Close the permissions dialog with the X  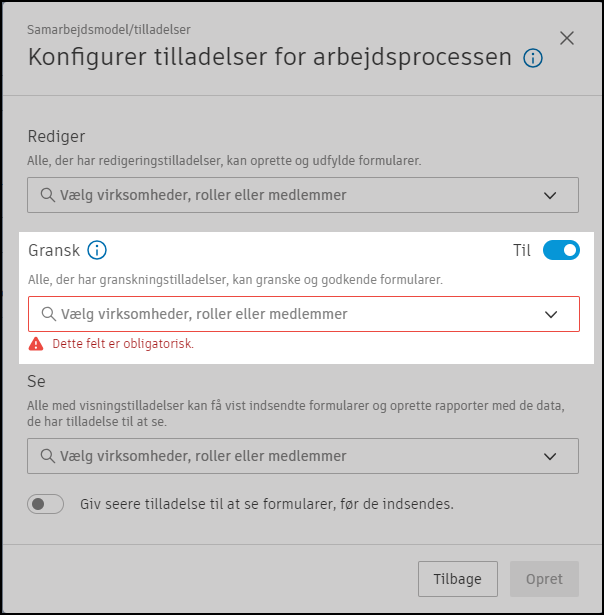tap(567, 38)
